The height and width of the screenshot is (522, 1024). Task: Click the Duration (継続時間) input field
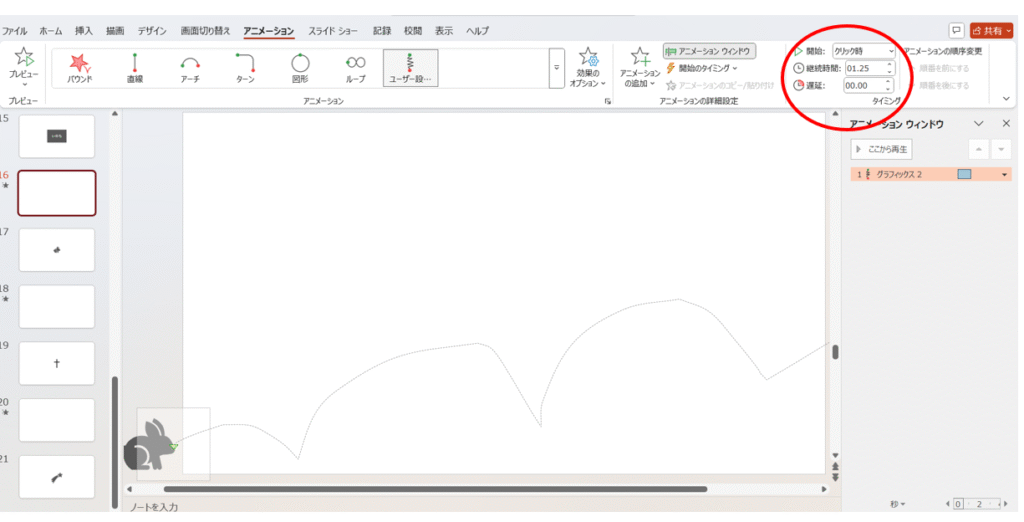(863, 68)
